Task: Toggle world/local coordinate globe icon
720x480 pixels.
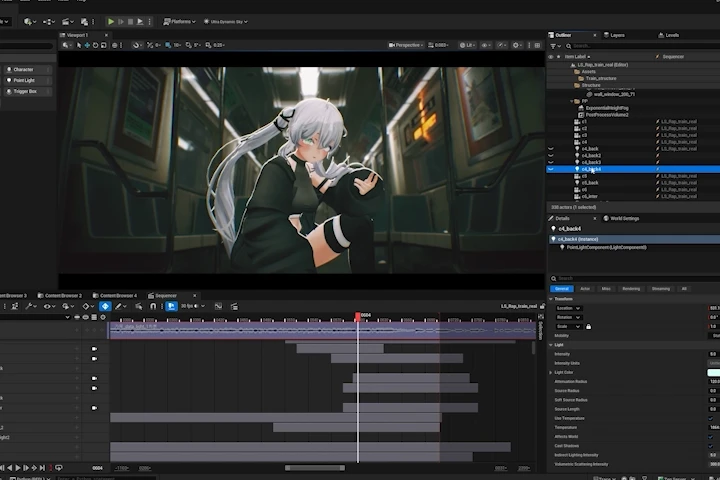Action: [115, 45]
